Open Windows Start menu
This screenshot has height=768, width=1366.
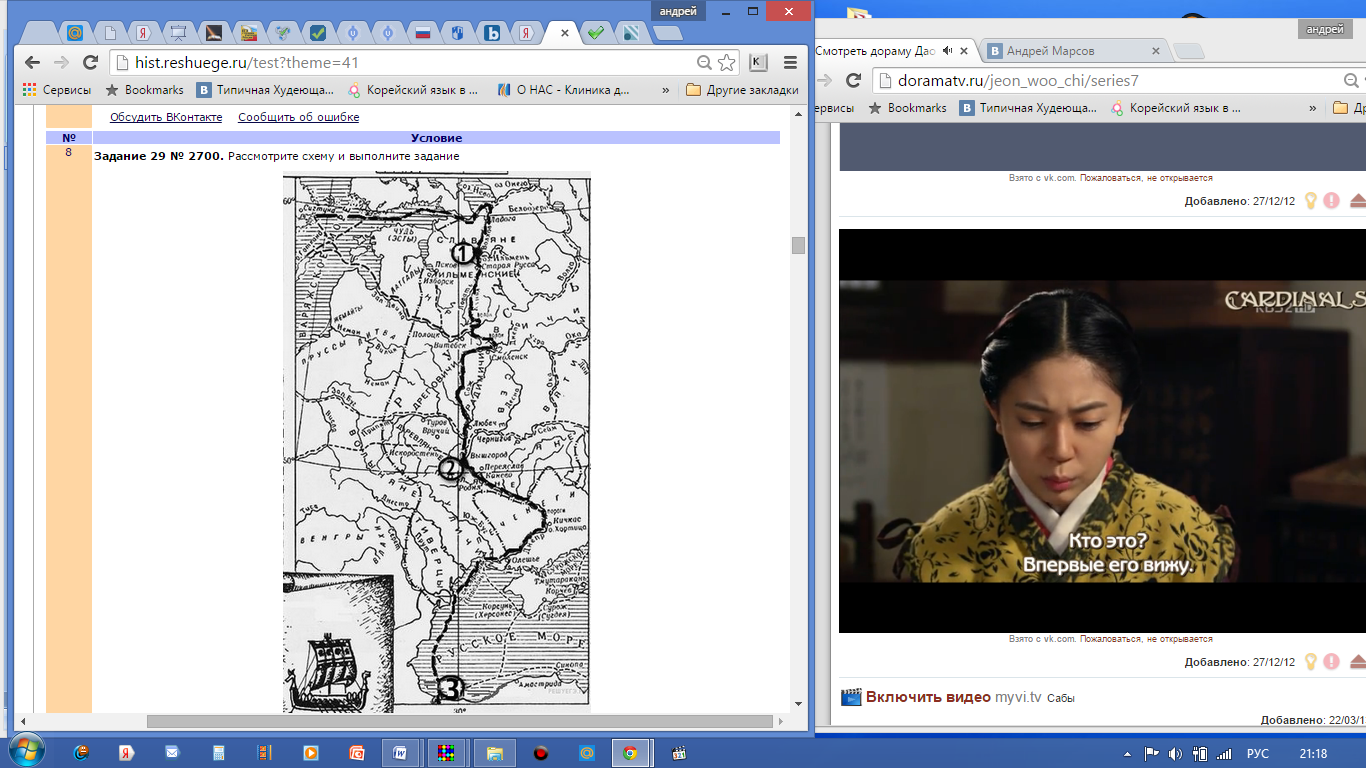point(25,751)
